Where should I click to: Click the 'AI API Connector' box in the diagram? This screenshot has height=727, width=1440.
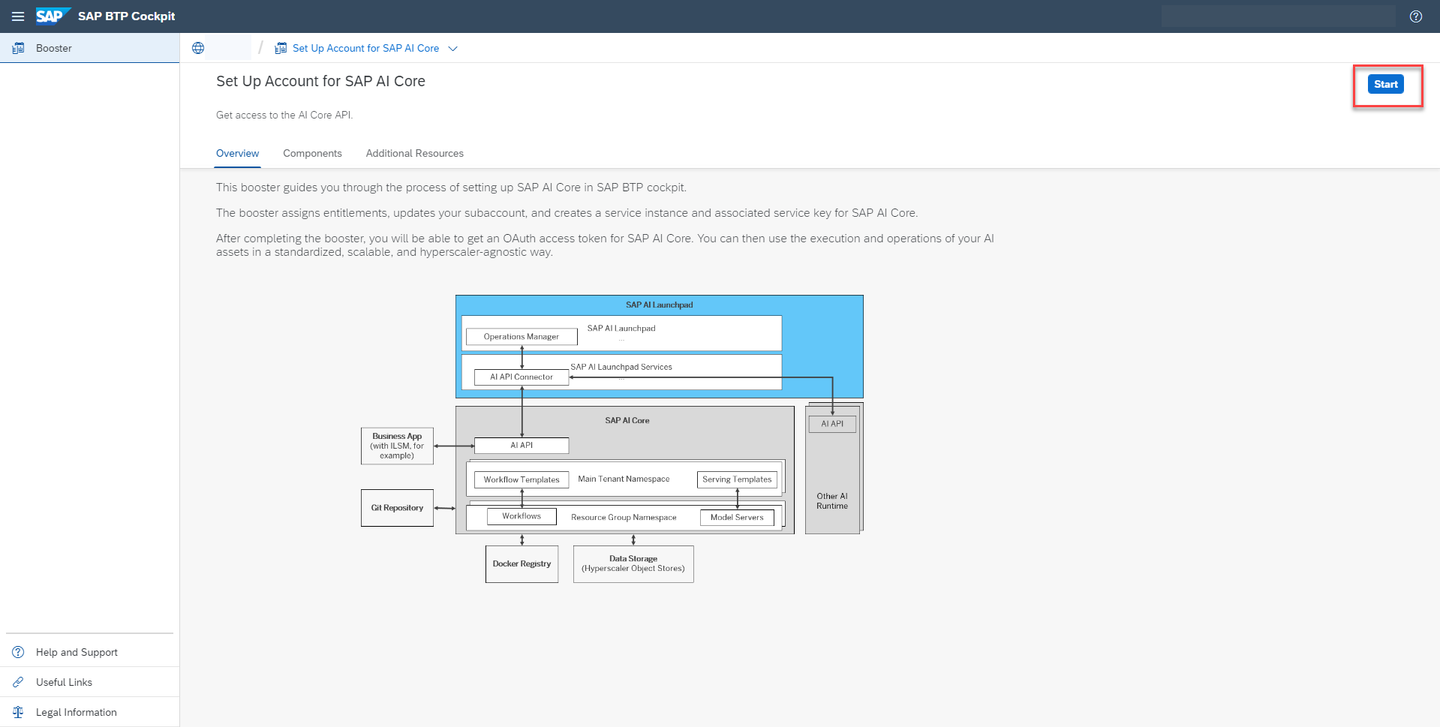pos(521,377)
